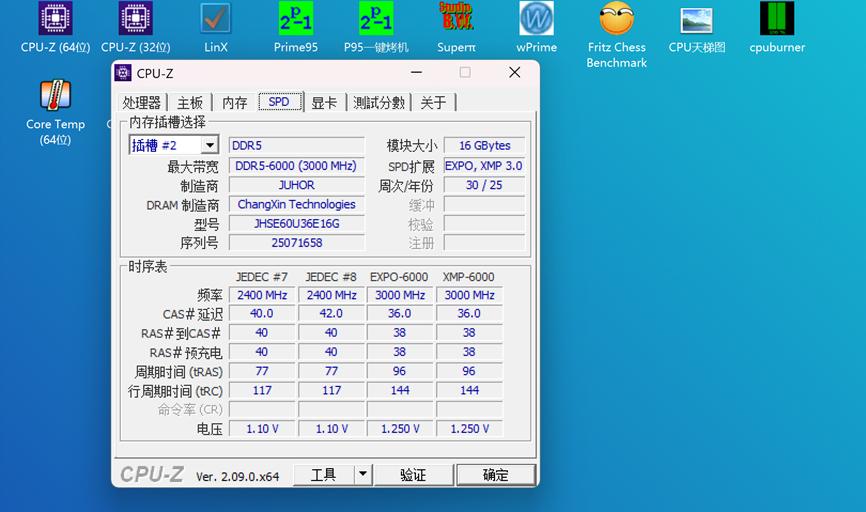Launch the LinX desktop icon

click(x=215, y=28)
